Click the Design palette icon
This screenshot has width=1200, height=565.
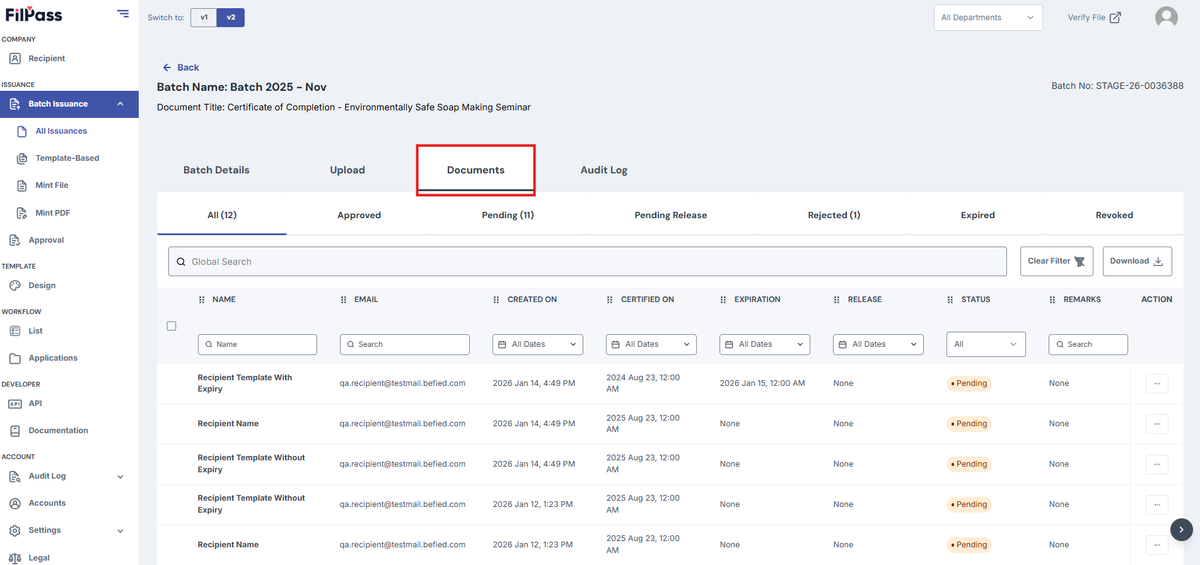click(x=15, y=285)
